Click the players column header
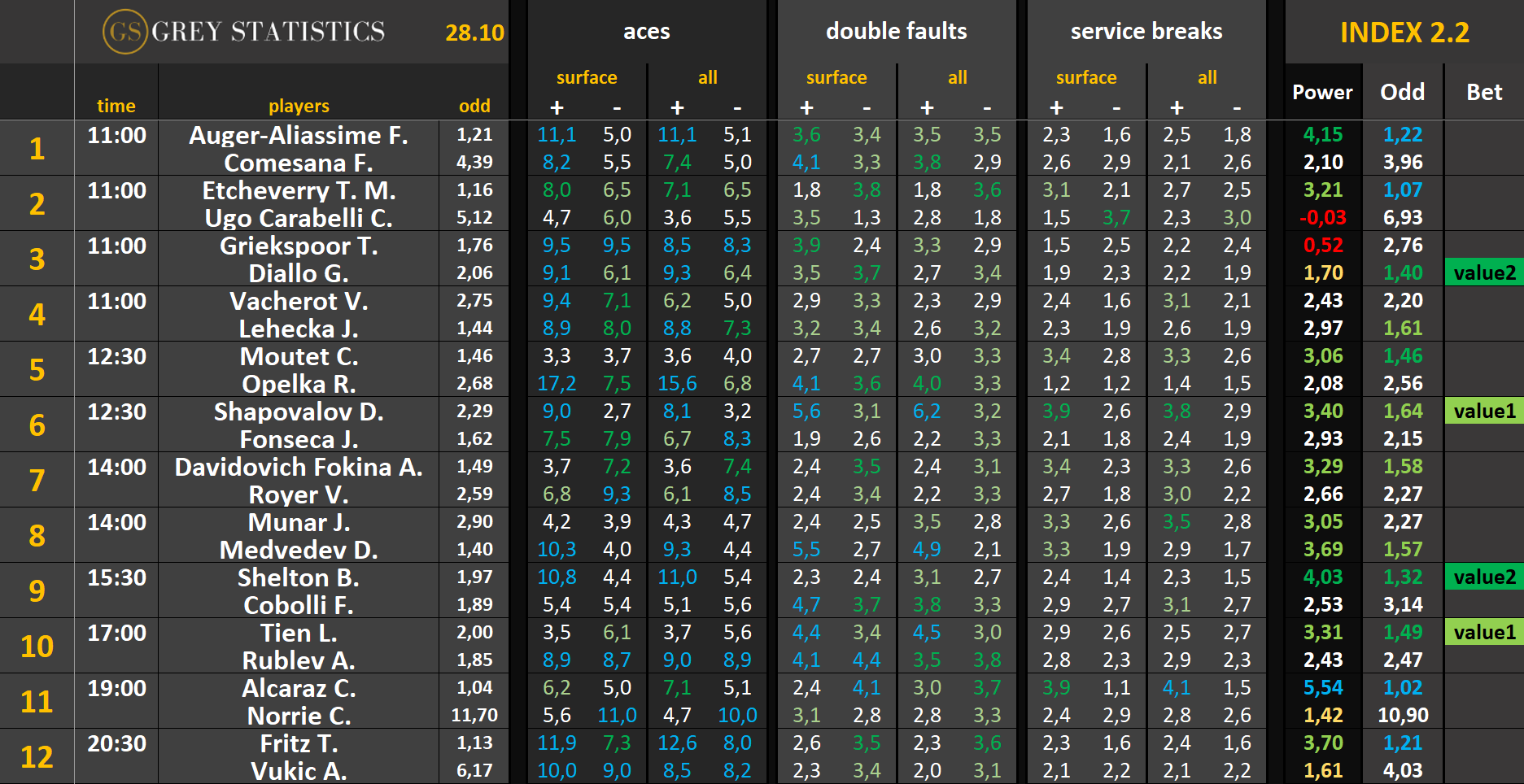Screen dimensions: 1524x784 pos(299,106)
